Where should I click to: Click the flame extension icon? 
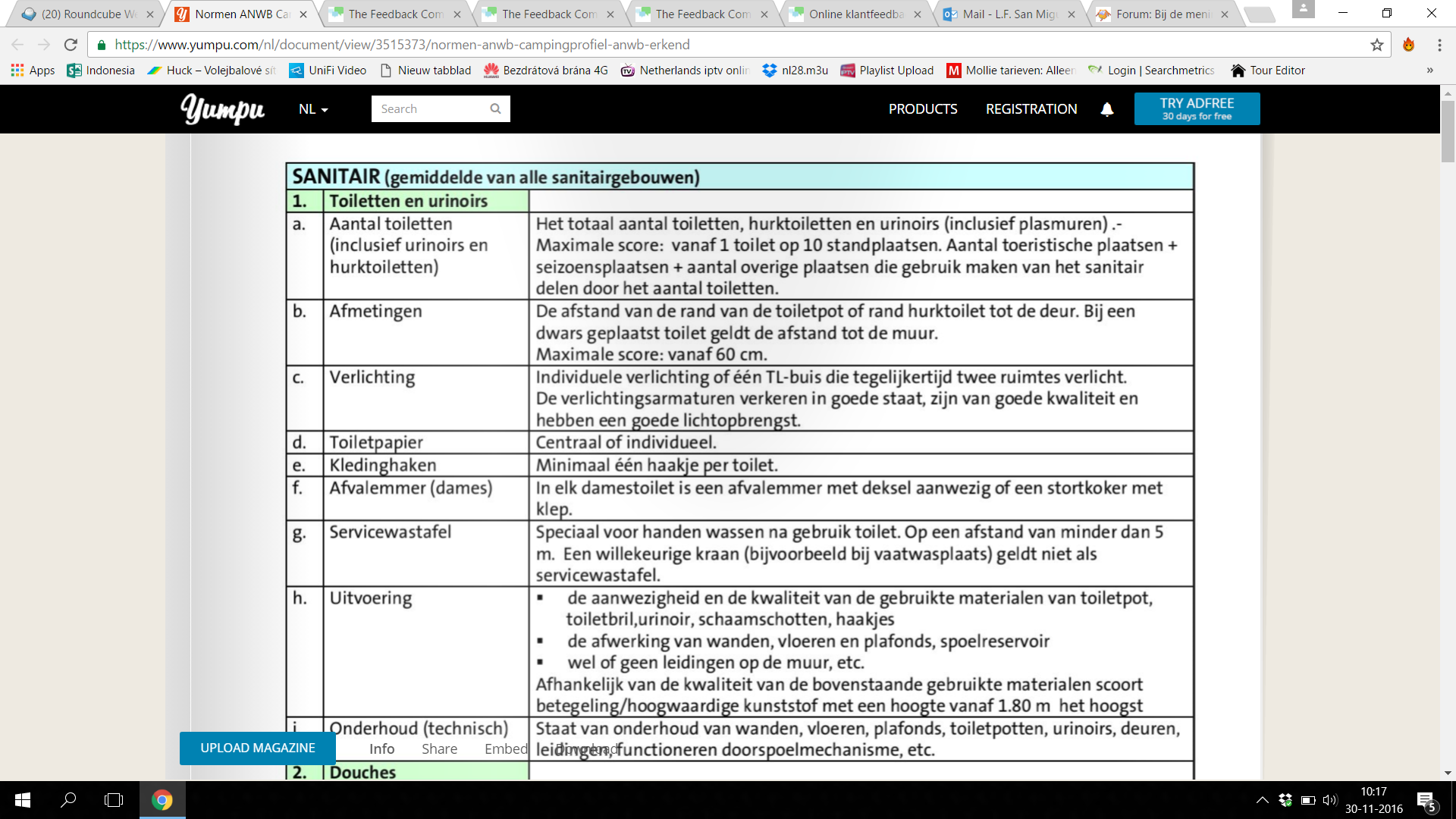(1408, 45)
